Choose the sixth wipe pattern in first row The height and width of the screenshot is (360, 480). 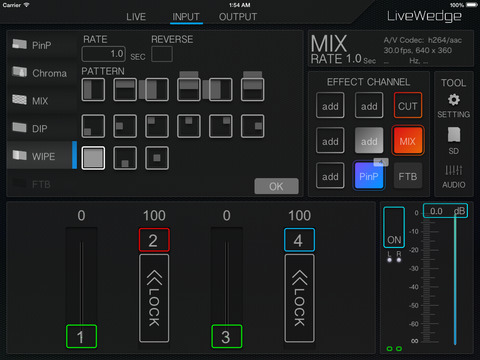point(252,90)
